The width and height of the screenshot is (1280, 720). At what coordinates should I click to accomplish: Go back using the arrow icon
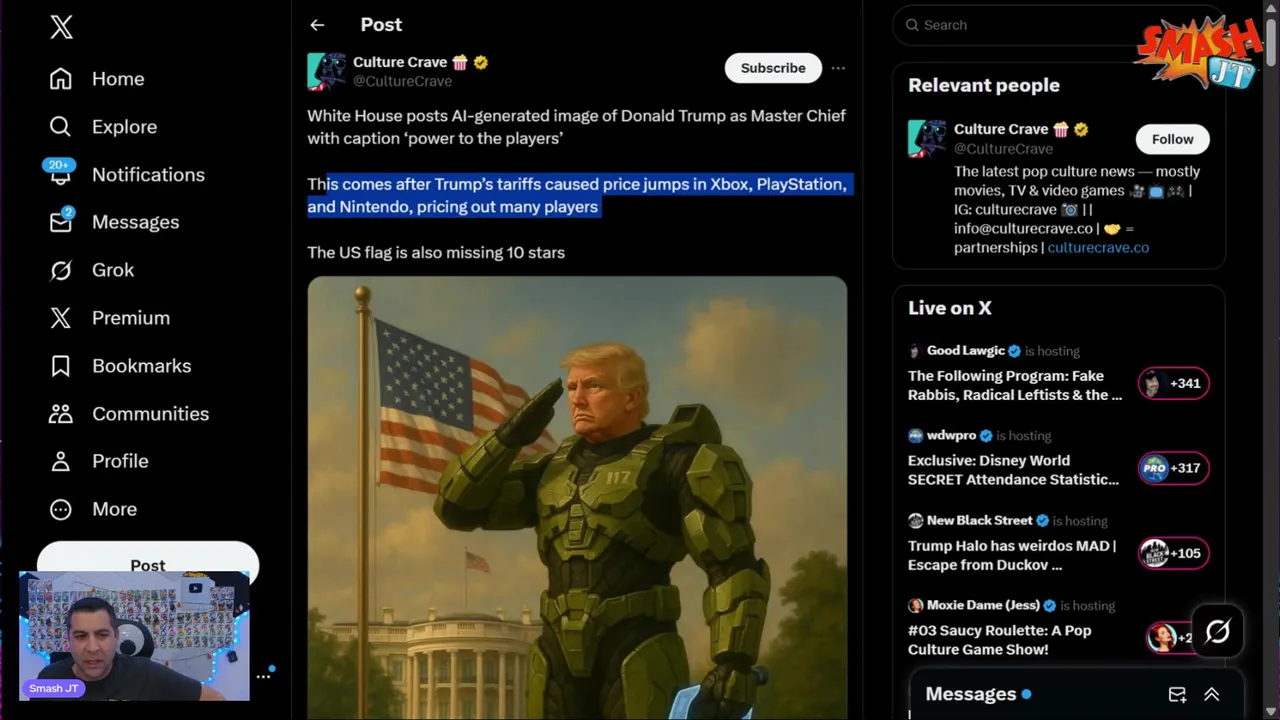tap(317, 25)
